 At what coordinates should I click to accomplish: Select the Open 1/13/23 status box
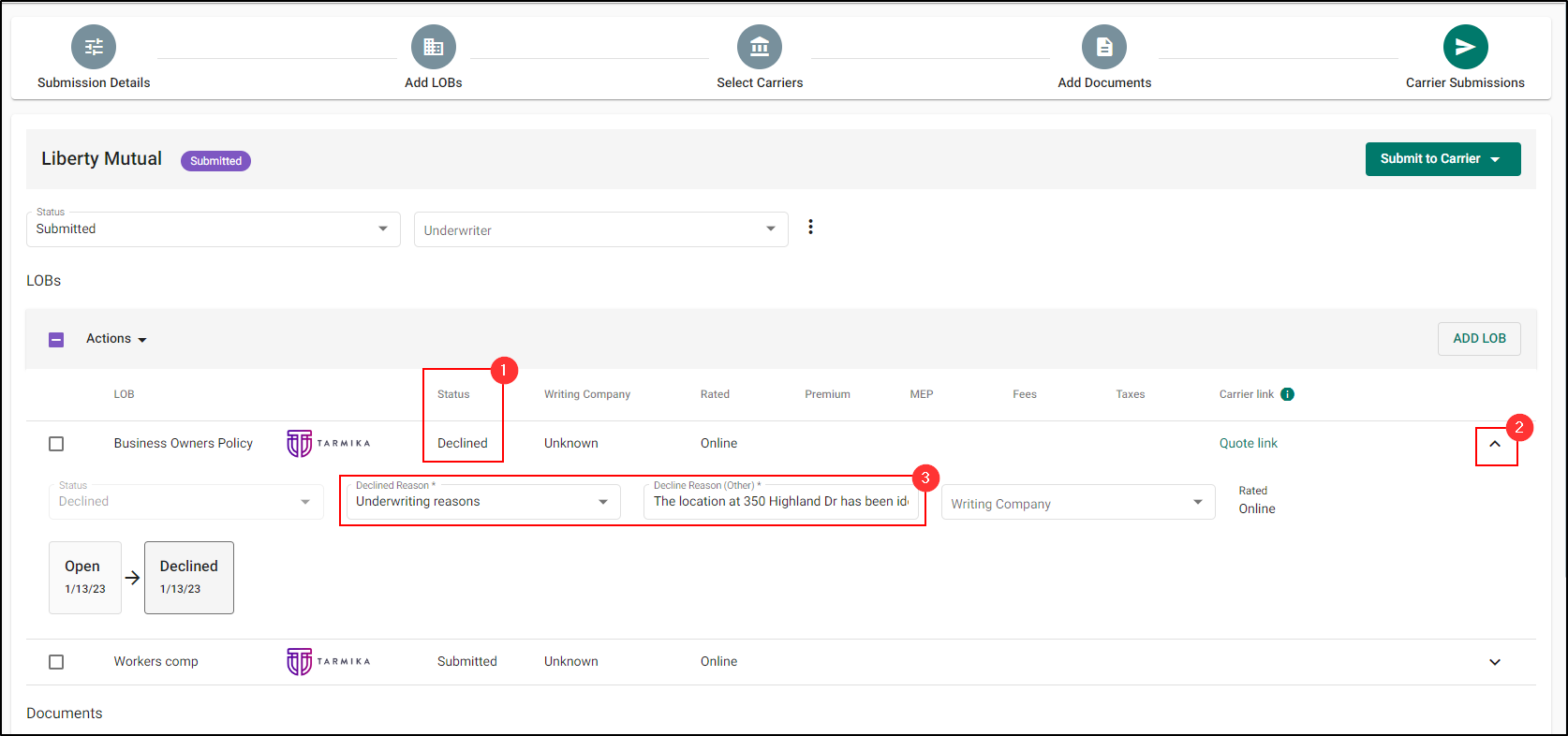[x=85, y=578]
